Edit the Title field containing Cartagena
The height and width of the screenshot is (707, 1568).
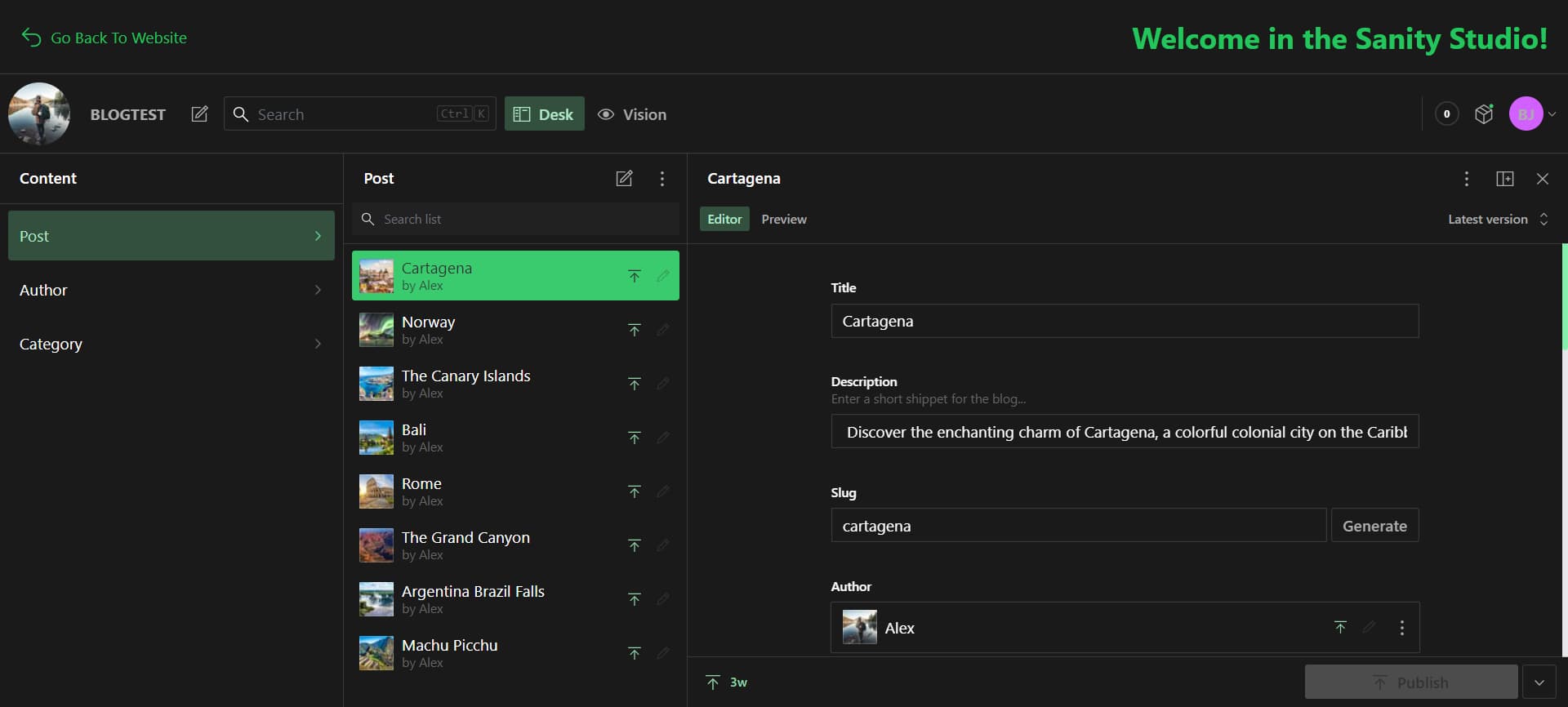click(x=1125, y=321)
